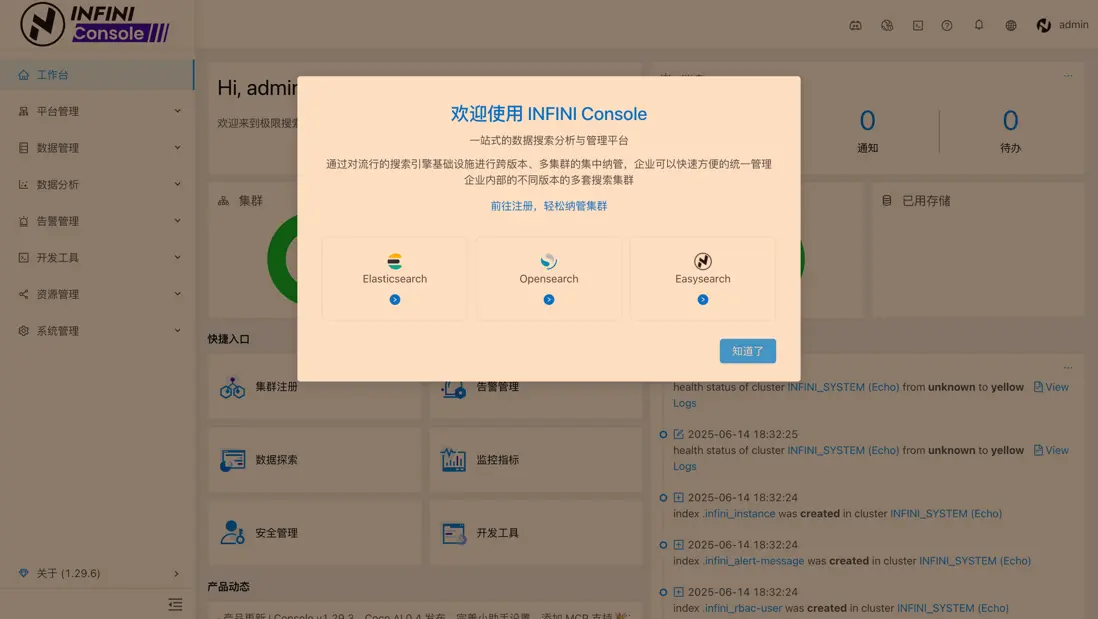Click the 已用存储 panel title

[x=926, y=201]
